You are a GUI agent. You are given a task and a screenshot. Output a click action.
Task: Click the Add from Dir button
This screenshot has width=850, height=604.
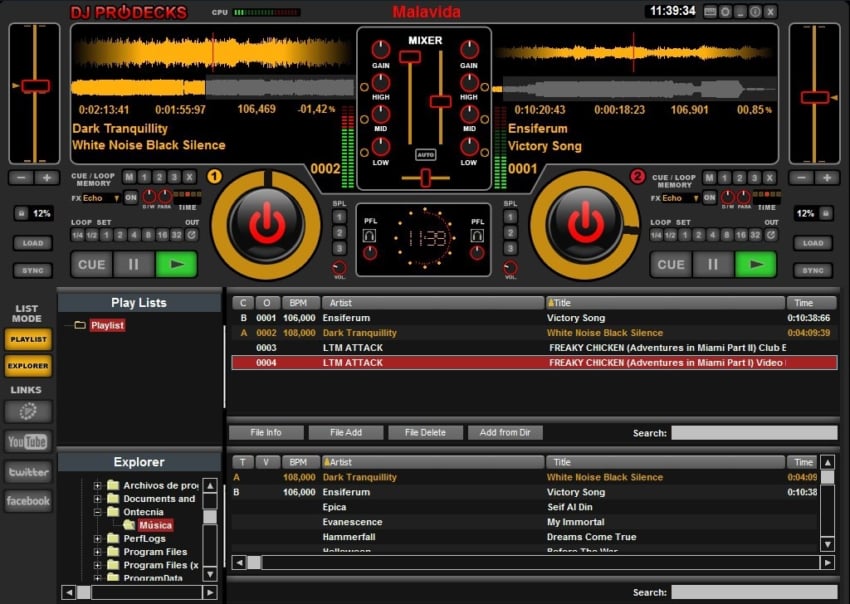(x=505, y=433)
